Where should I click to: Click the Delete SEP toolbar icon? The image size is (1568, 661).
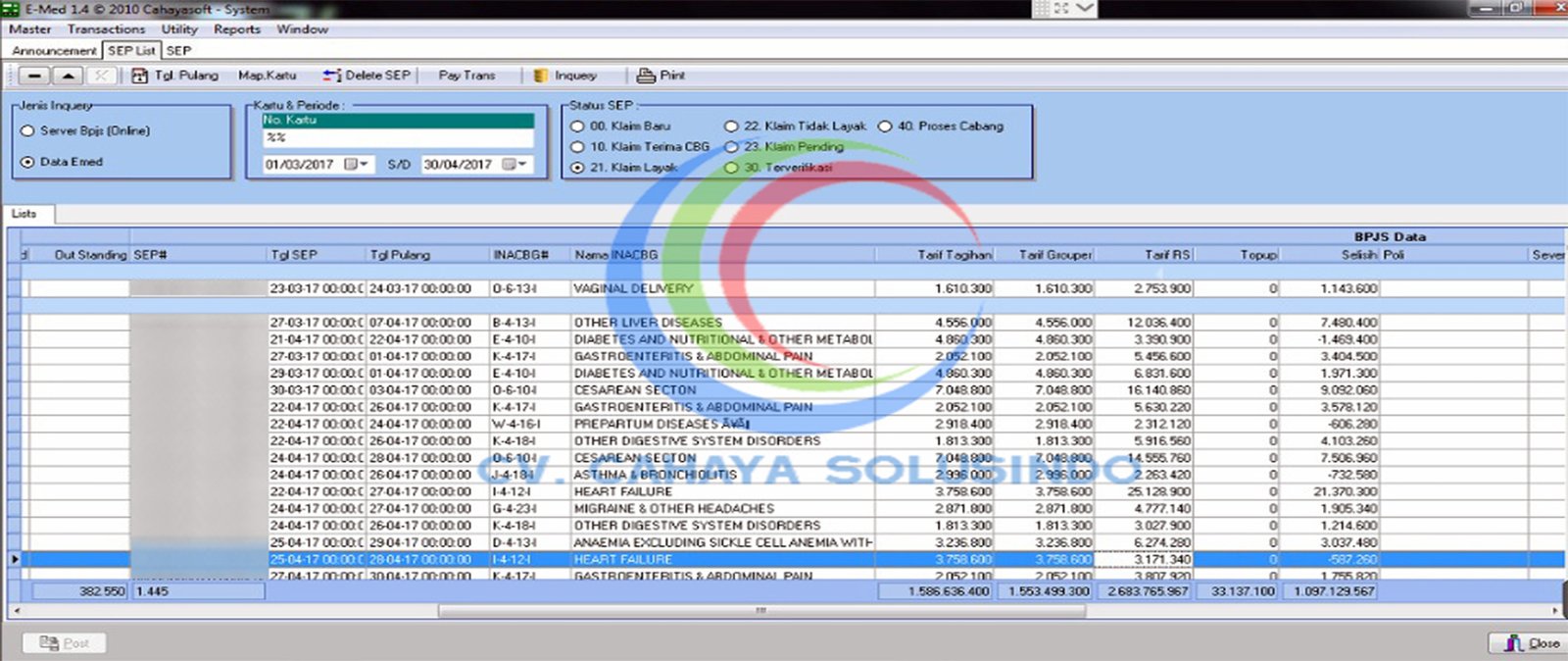coord(332,76)
